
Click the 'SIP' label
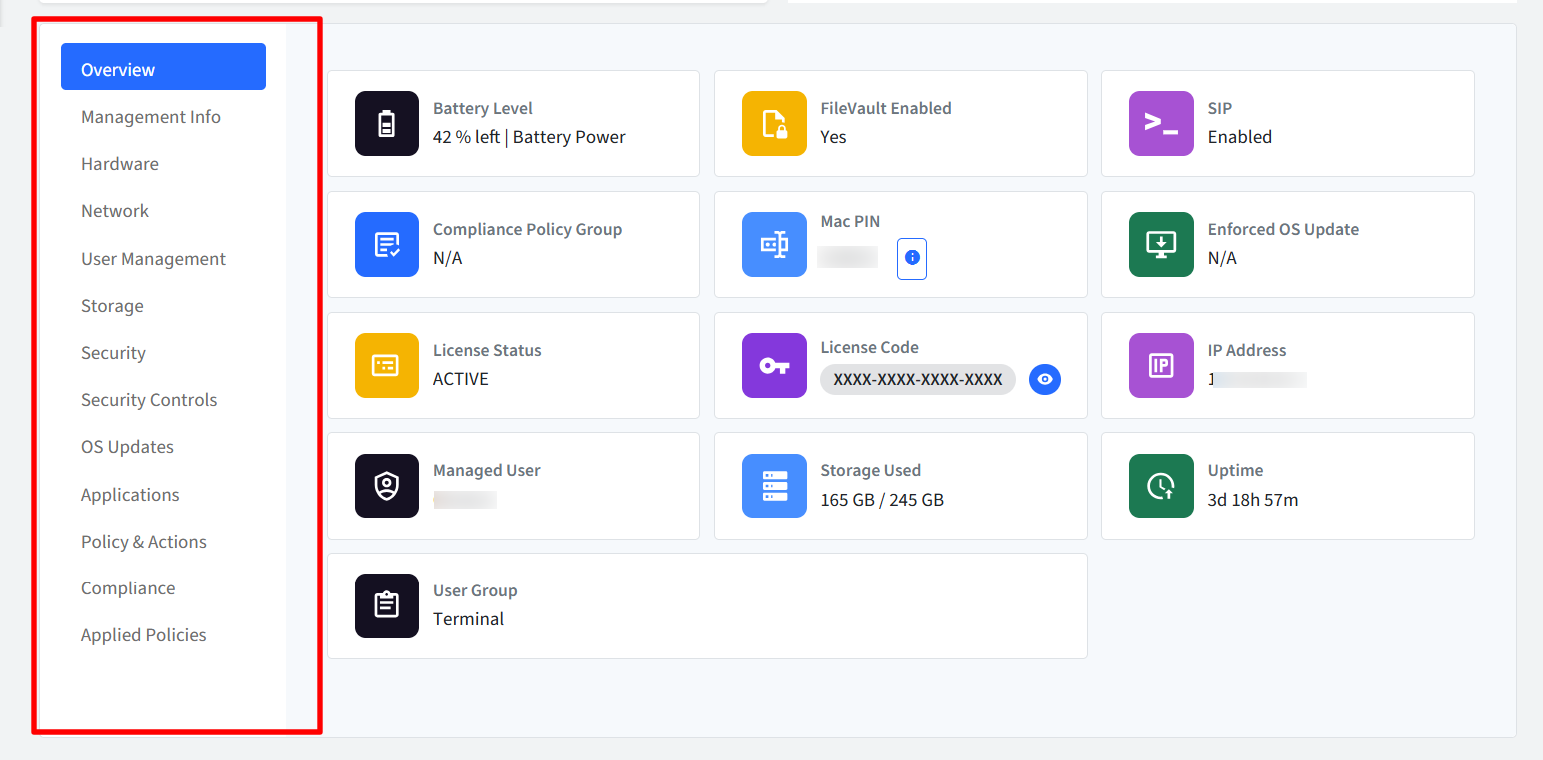tap(1220, 108)
